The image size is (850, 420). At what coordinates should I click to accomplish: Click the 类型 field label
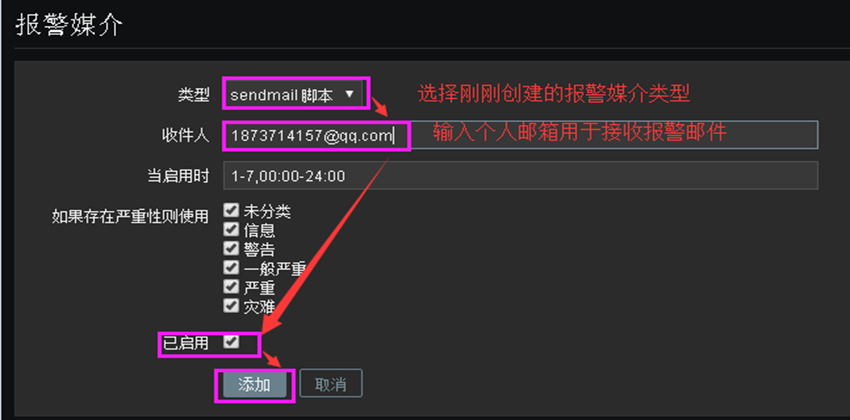(x=193, y=95)
